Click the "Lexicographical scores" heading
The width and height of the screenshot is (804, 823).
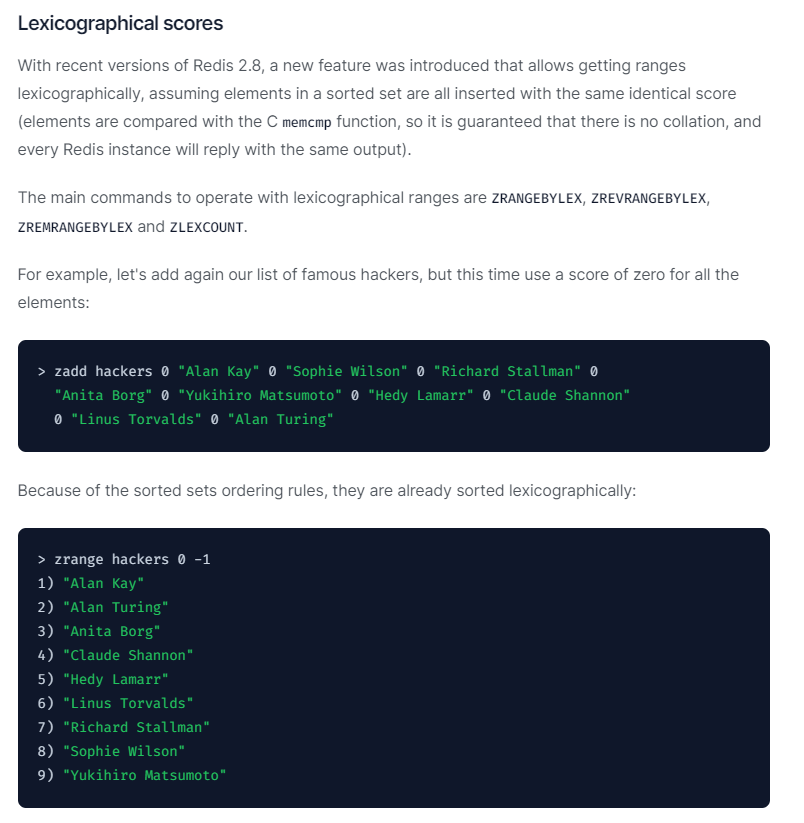[120, 22]
